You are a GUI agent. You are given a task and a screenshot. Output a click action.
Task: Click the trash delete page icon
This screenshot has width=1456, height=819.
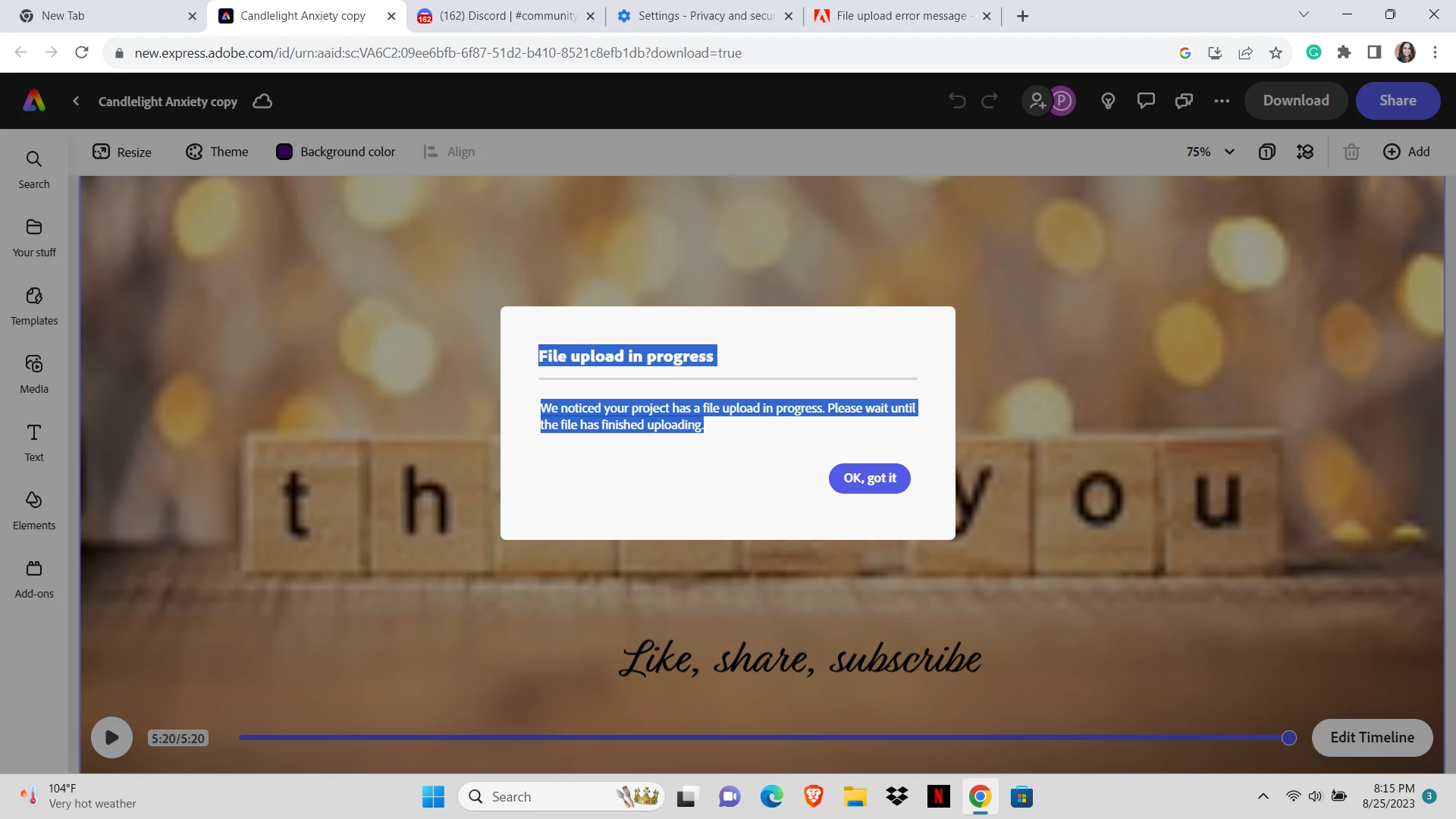(x=1351, y=152)
